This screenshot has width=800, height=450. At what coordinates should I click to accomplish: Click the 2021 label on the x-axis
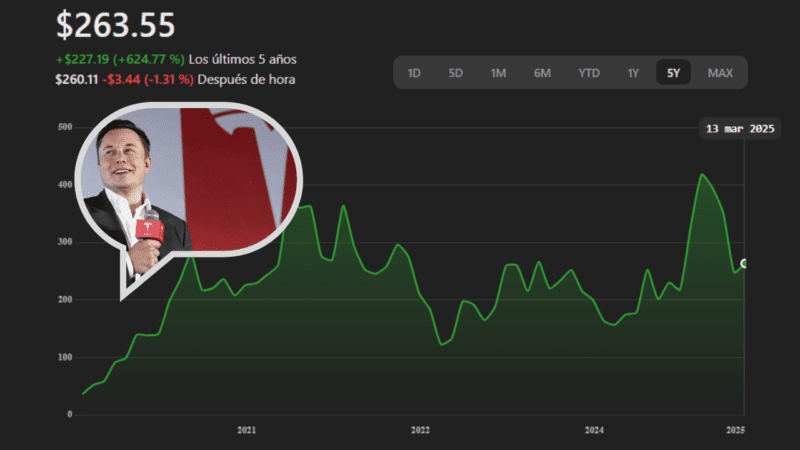pyautogui.click(x=247, y=430)
